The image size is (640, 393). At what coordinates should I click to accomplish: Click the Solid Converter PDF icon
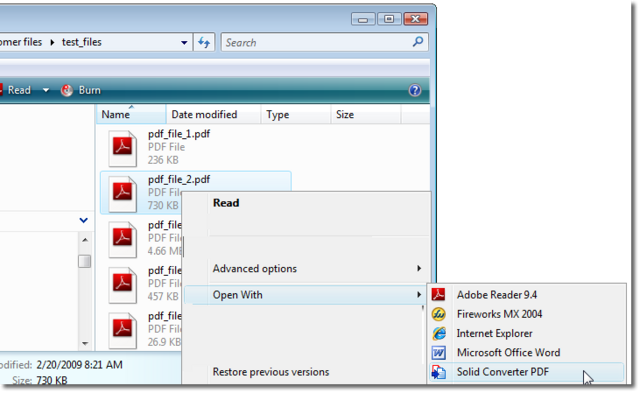click(x=439, y=372)
